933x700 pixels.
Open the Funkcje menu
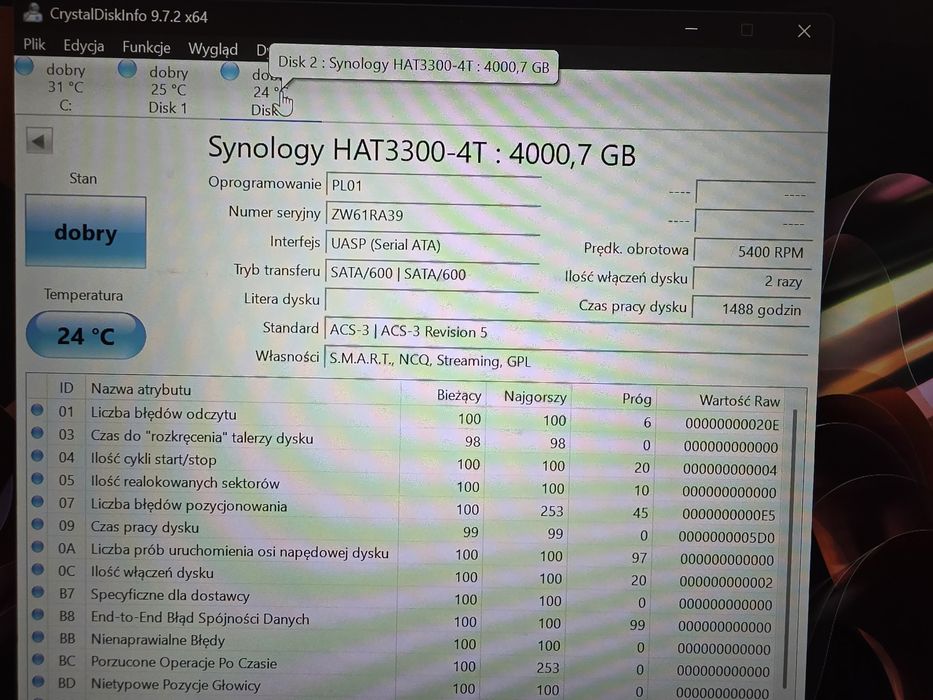[146, 47]
